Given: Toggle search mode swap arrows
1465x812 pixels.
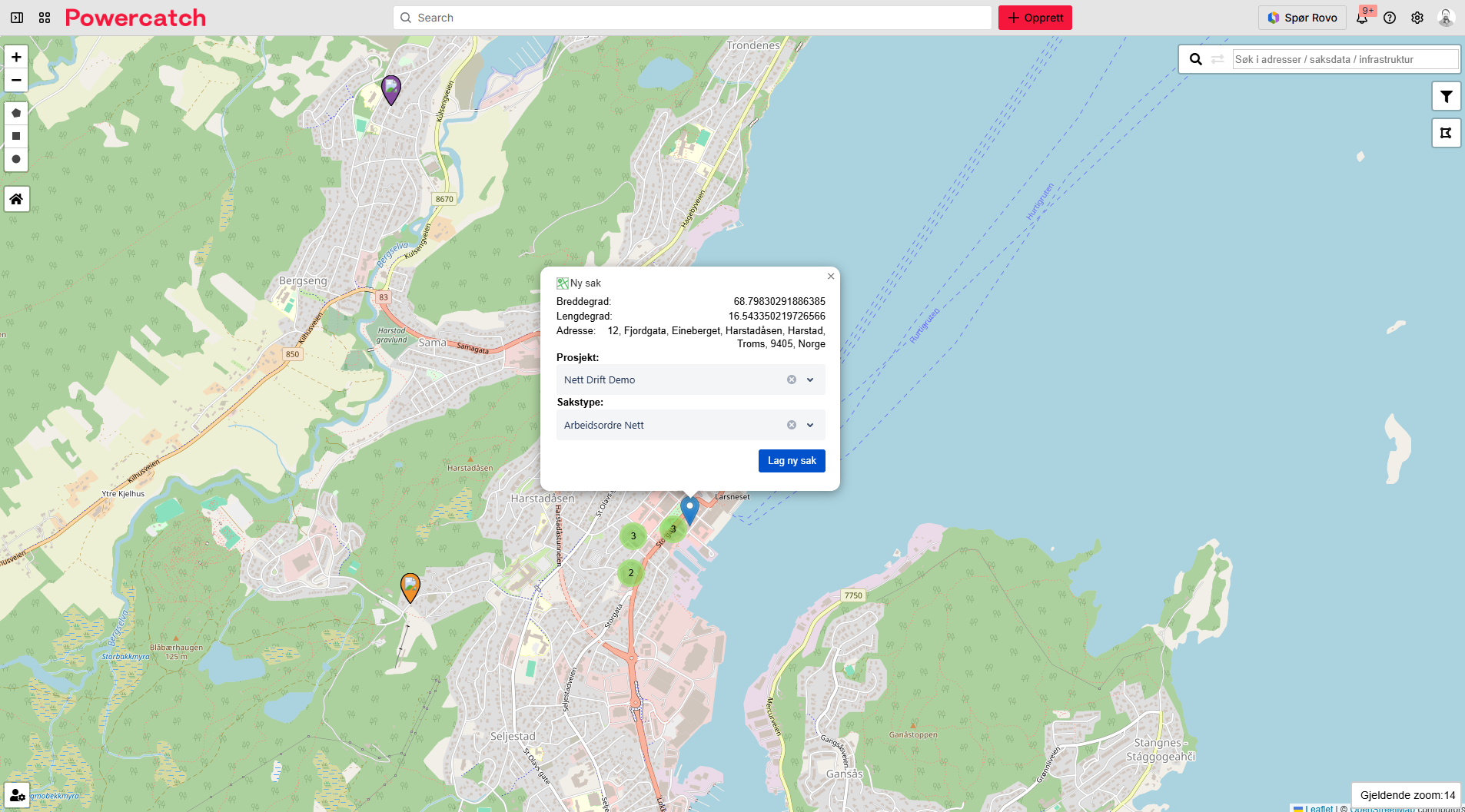Looking at the screenshot, I should (x=1218, y=59).
